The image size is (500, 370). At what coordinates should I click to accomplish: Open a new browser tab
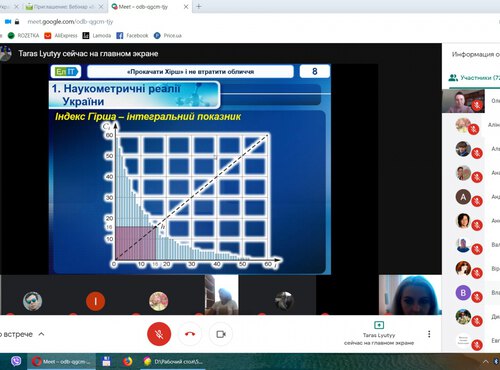(x=199, y=7)
